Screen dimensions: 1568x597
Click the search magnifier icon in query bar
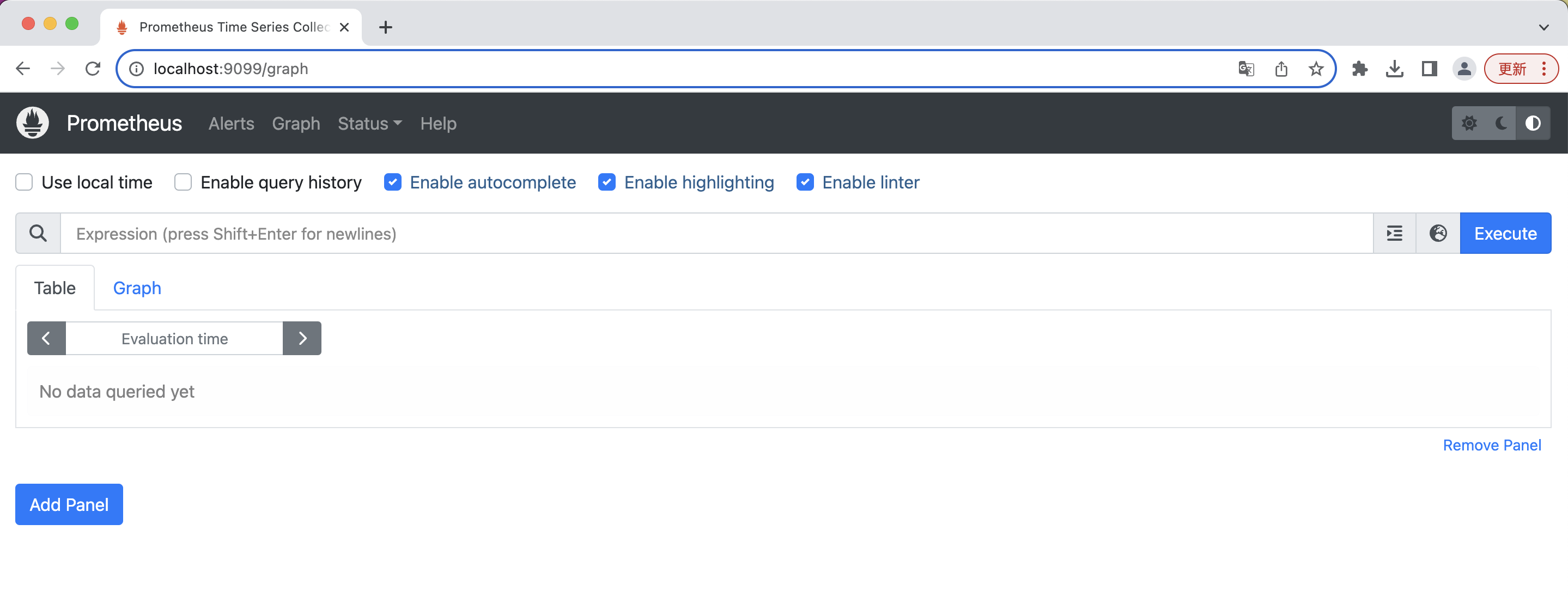click(38, 233)
